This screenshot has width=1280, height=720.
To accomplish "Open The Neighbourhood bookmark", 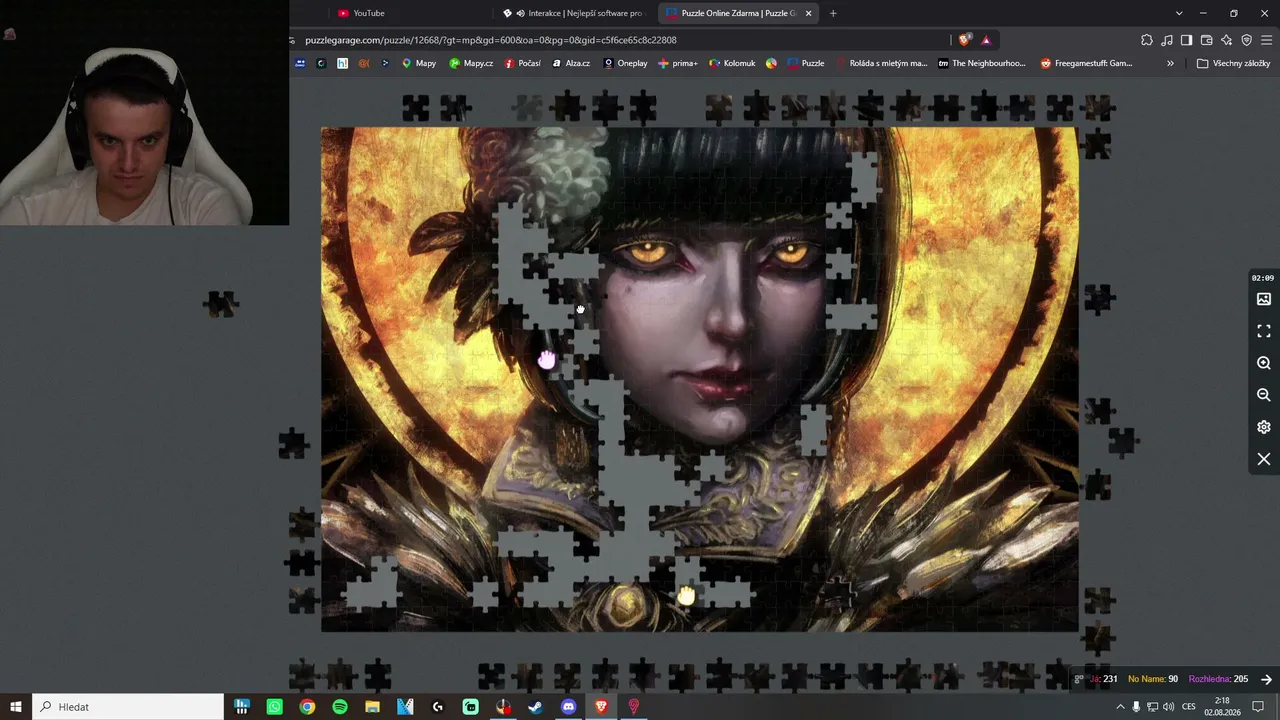I will (982, 63).
